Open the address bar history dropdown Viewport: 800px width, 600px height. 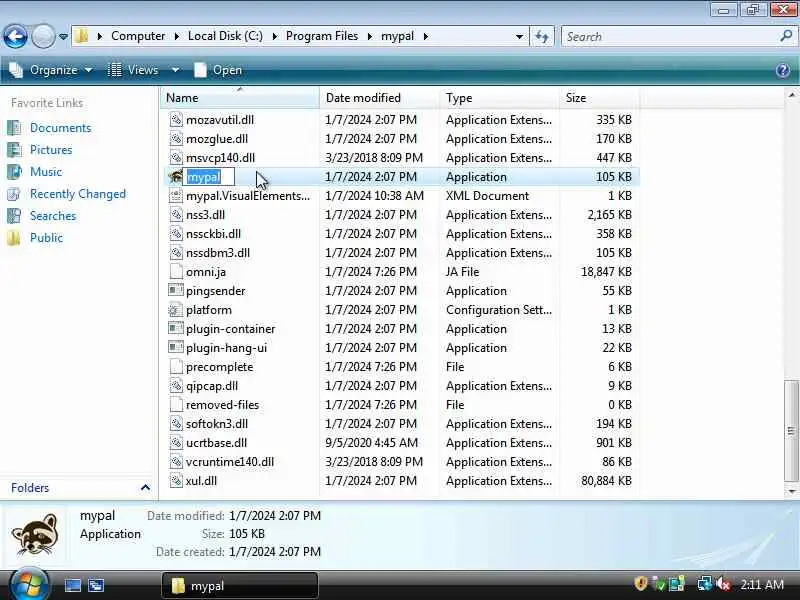click(x=519, y=37)
